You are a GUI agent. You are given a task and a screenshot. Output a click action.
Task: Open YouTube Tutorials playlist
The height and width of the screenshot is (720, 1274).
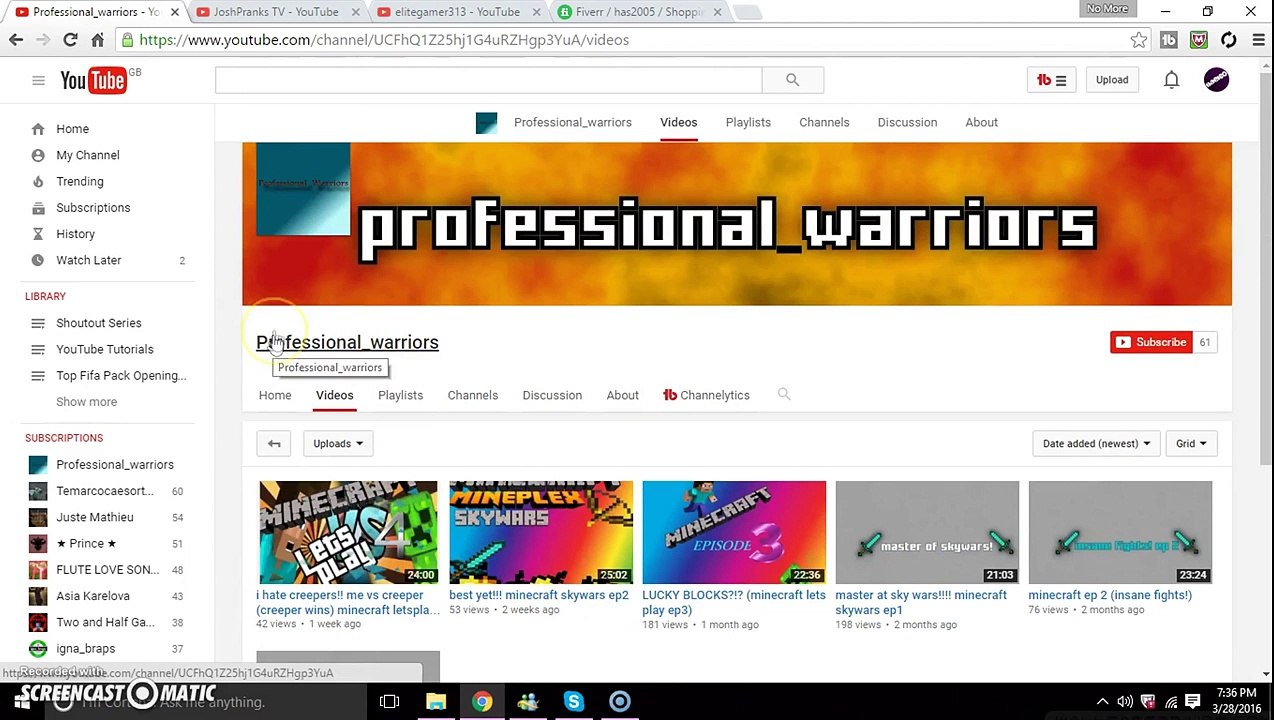tap(105, 349)
